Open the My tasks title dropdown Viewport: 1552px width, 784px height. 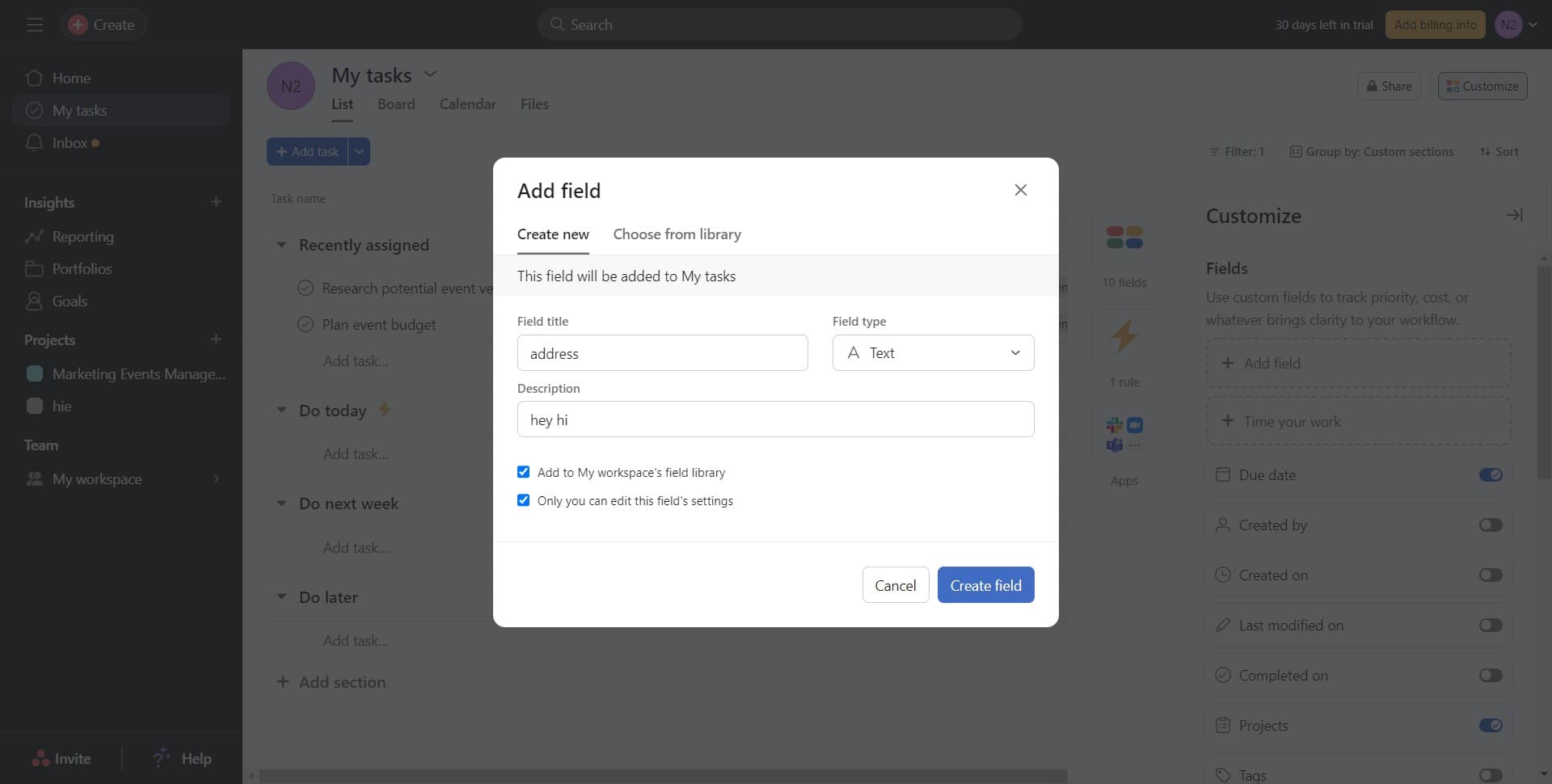coord(430,74)
